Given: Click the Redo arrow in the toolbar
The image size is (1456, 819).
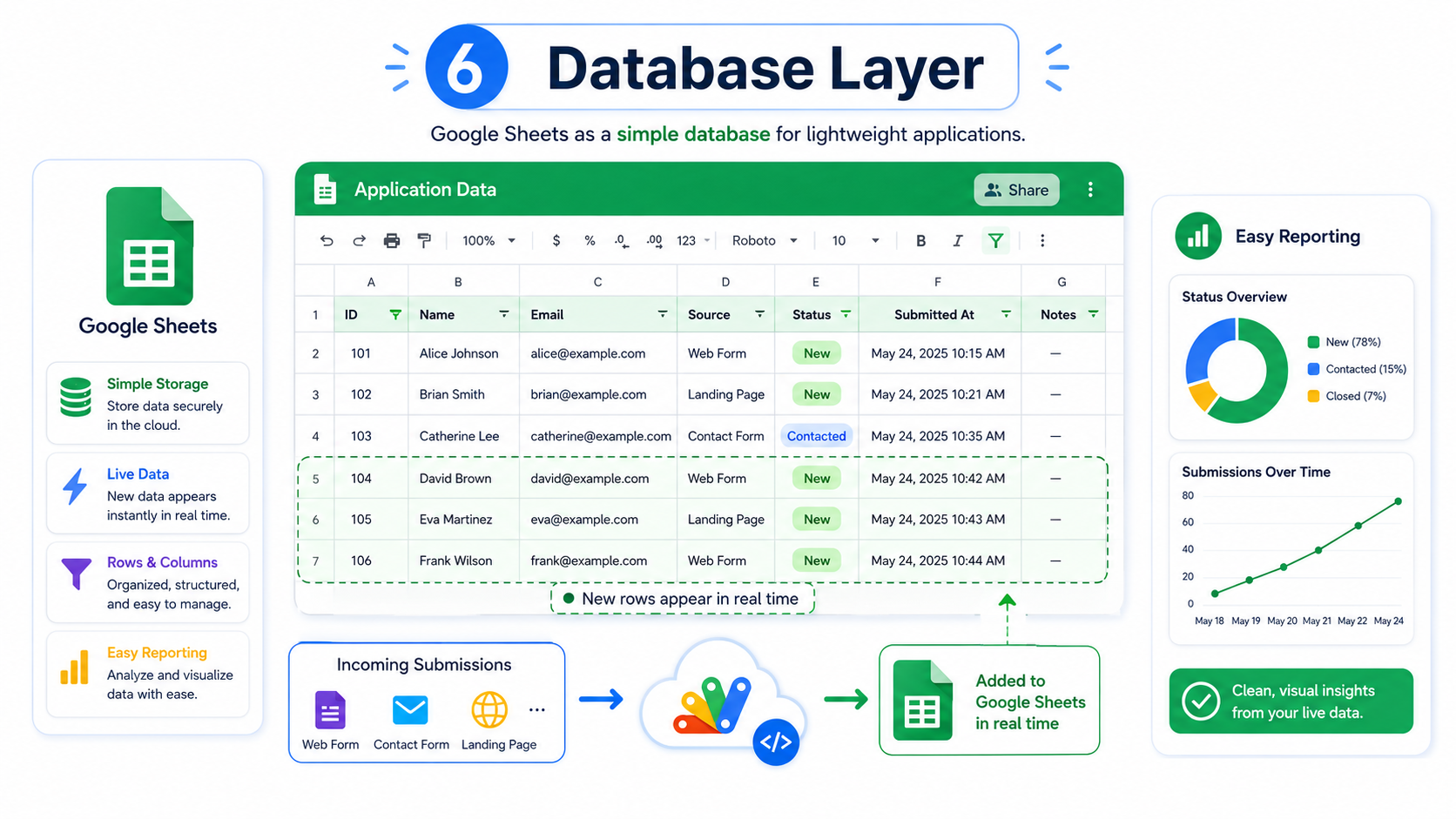Looking at the screenshot, I should pyautogui.click(x=359, y=241).
